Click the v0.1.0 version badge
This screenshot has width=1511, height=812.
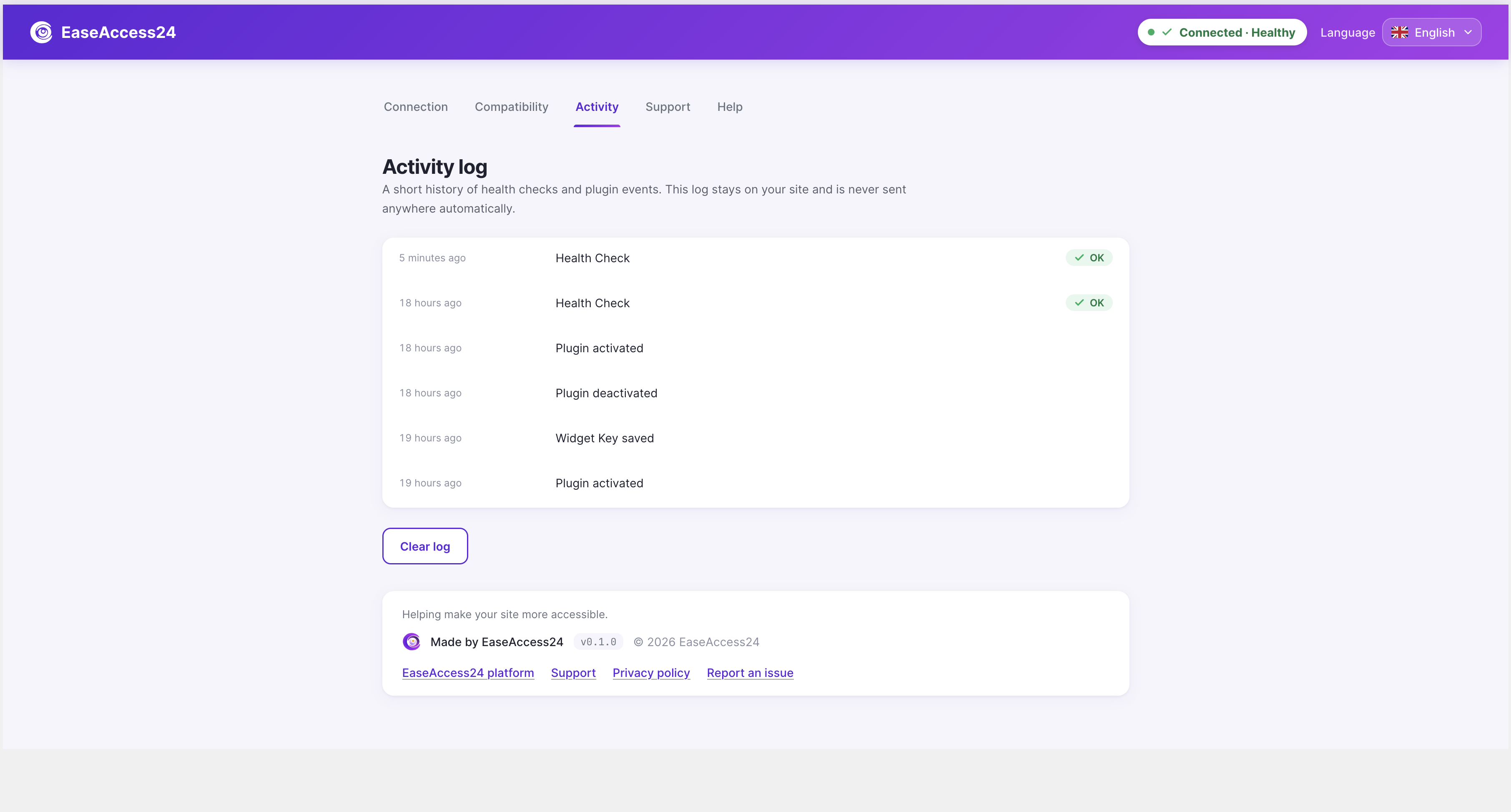(598, 642)
